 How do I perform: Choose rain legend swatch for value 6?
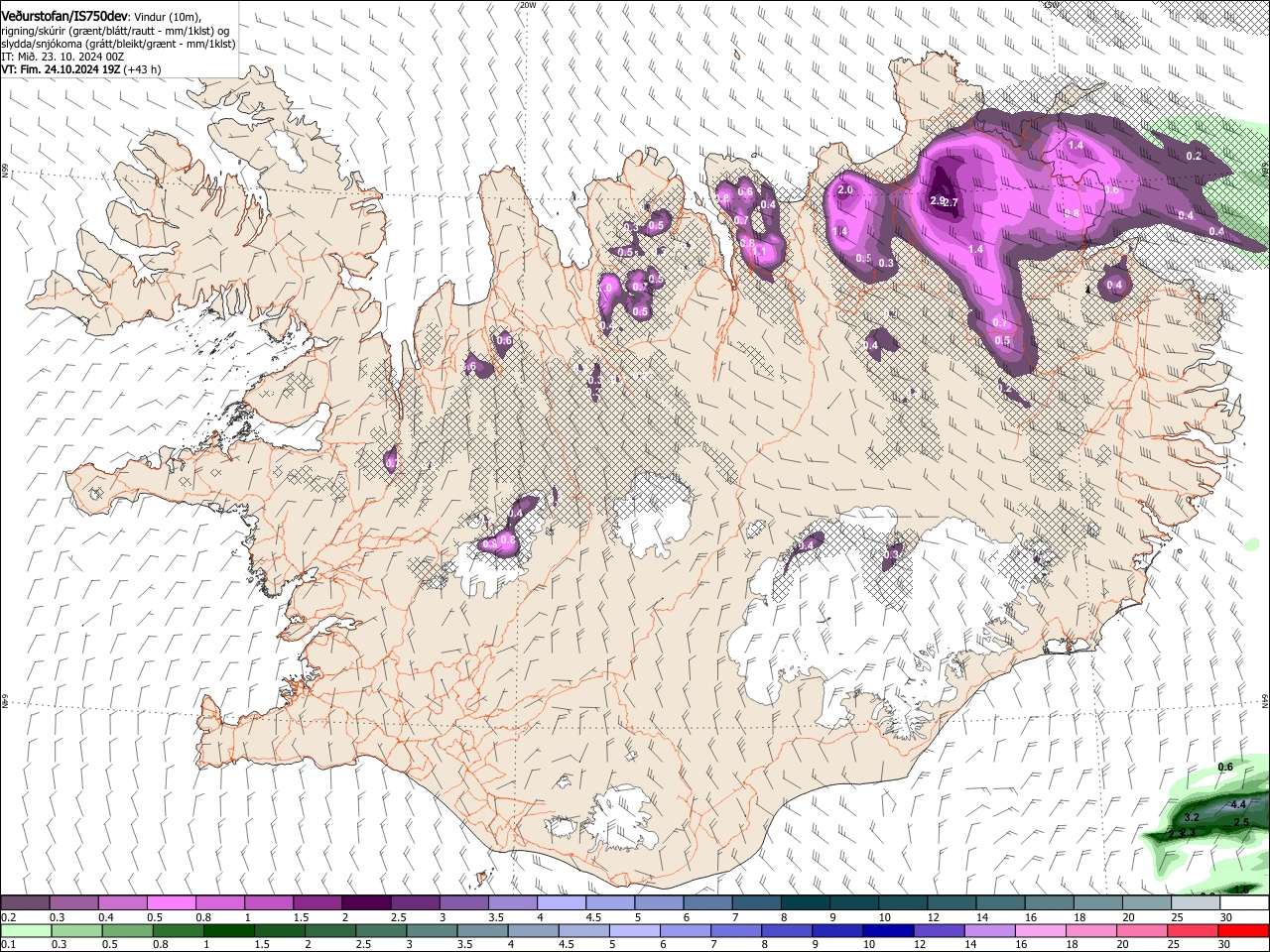686,931
